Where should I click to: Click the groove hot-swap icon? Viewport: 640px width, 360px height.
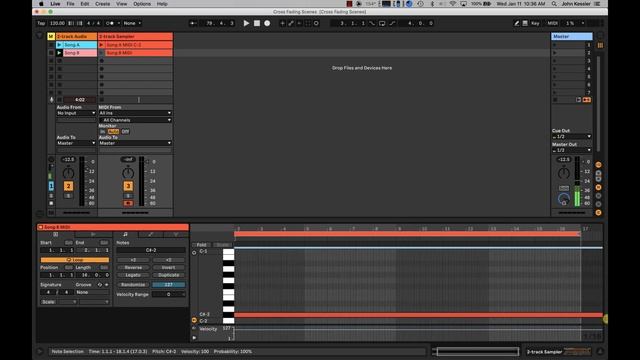pyautogui.click(x=100, y=284)
